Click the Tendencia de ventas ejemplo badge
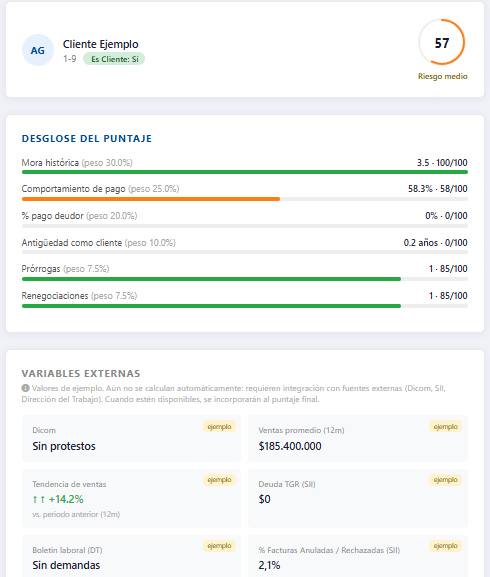Viewport: 490px width, 577px height. [219, 480]
